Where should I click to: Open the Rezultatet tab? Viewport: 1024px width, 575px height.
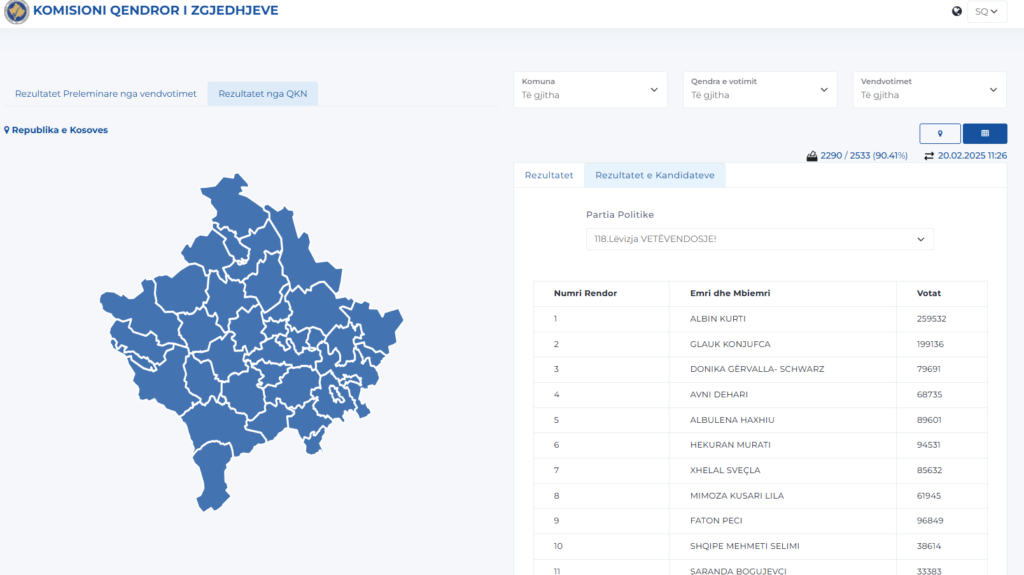pos(549,175)
